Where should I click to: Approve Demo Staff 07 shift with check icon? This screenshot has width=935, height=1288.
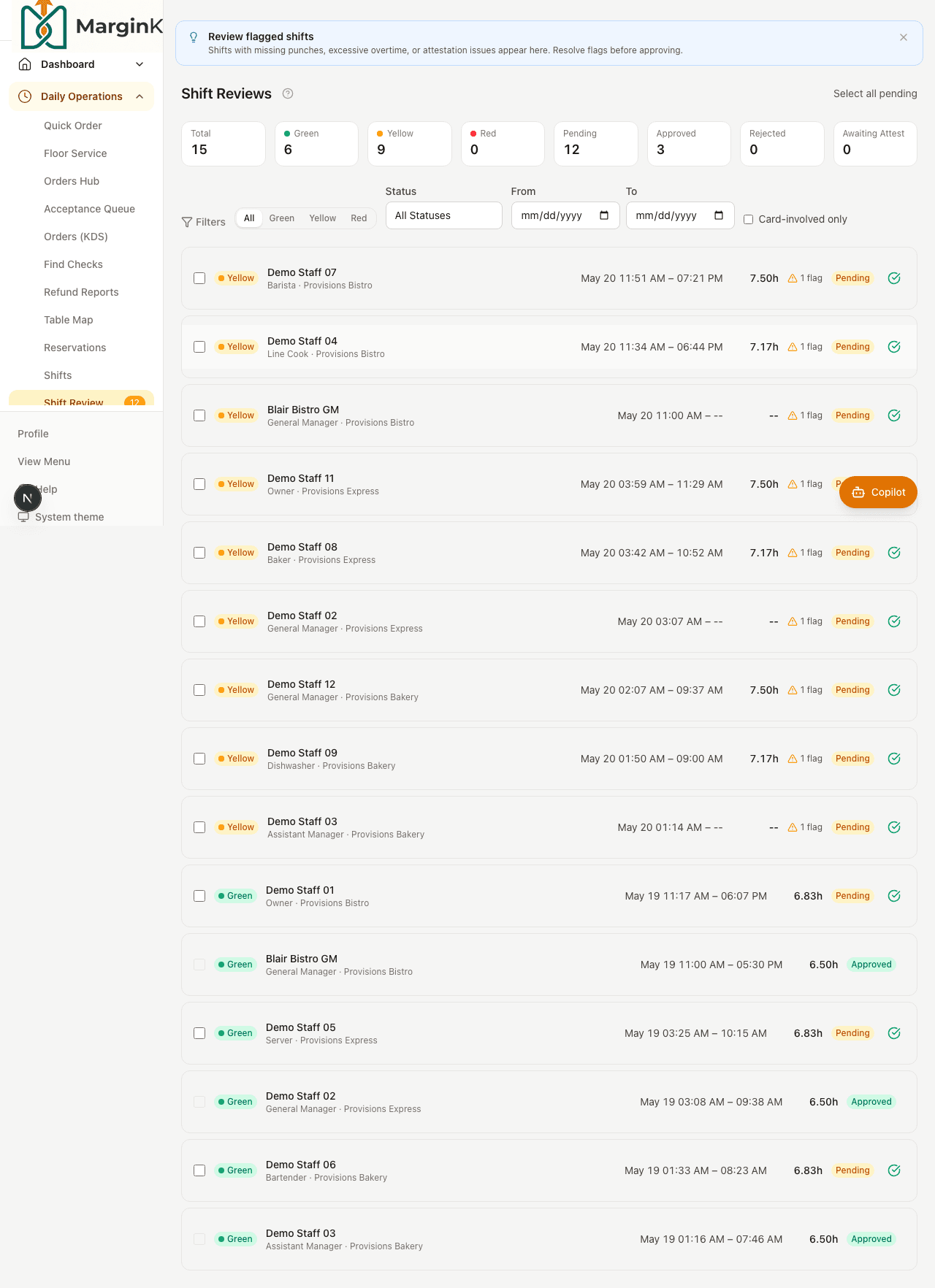894,278
